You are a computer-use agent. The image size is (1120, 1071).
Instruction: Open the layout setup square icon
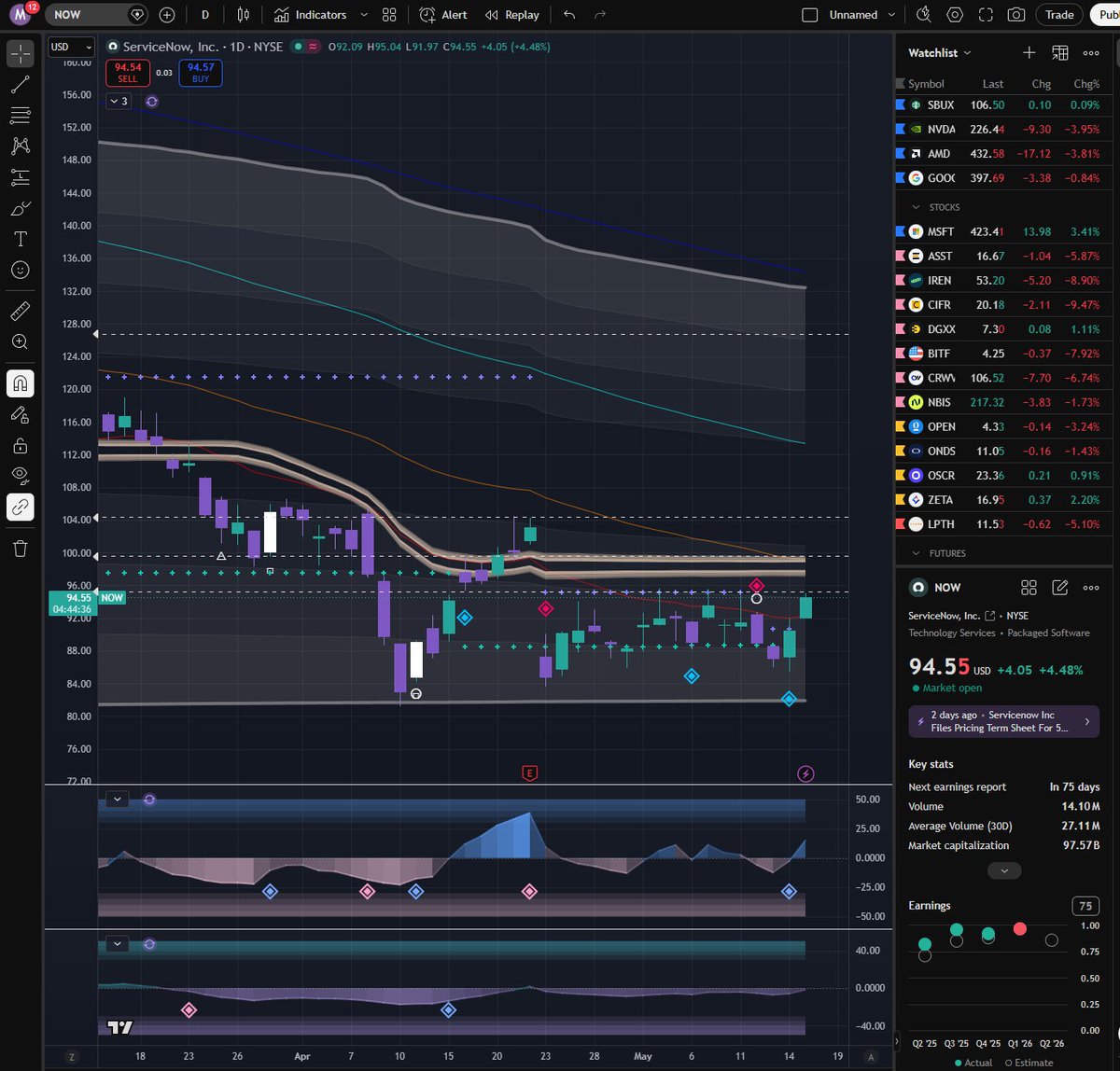810,15
